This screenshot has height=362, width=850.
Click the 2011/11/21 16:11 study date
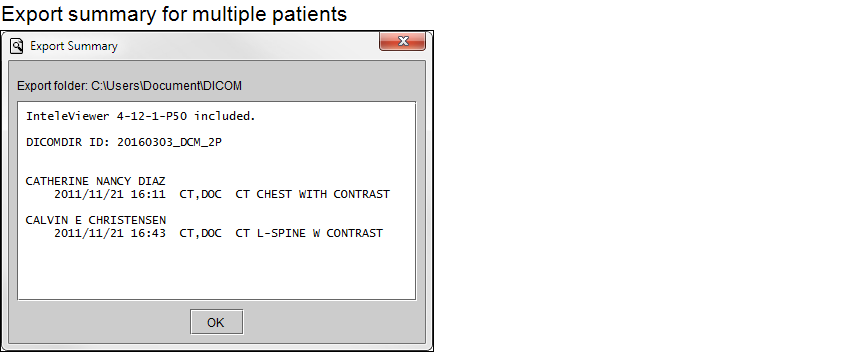pos(110,194)
